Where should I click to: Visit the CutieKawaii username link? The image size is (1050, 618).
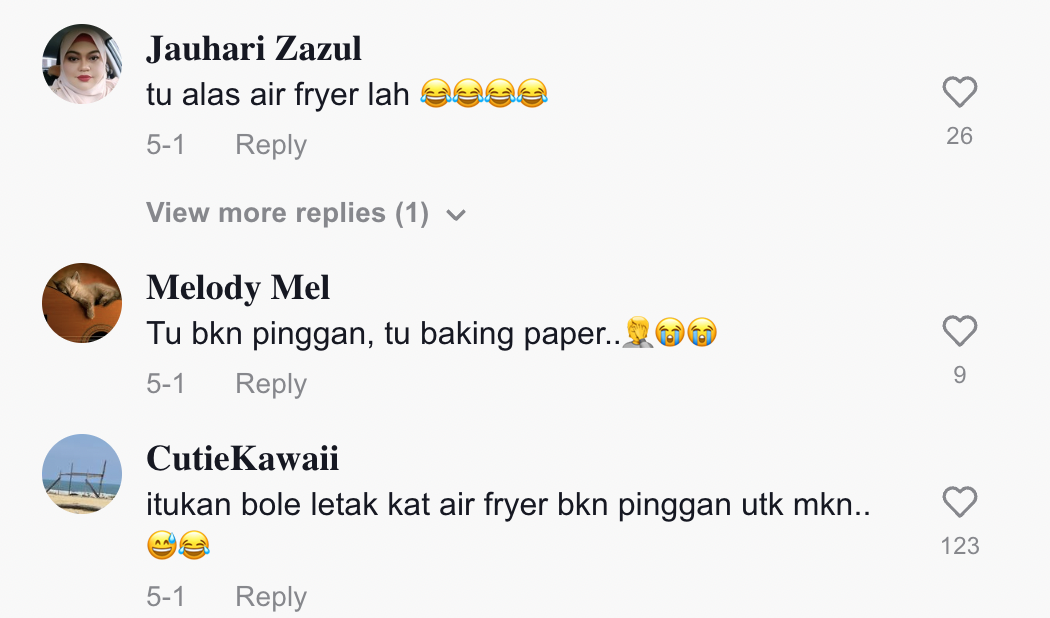tap(242, 459)
